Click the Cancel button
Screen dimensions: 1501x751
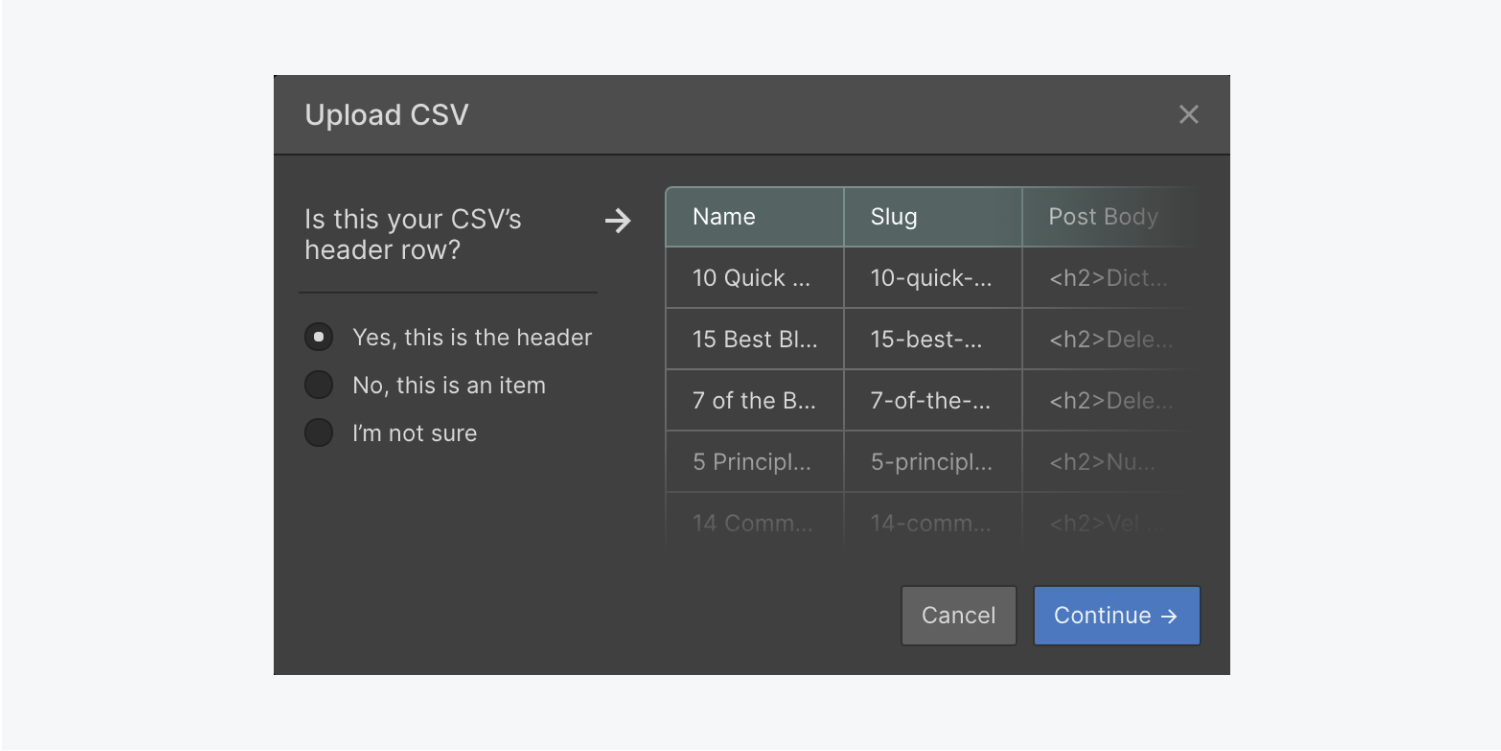[x=958, y=616]
